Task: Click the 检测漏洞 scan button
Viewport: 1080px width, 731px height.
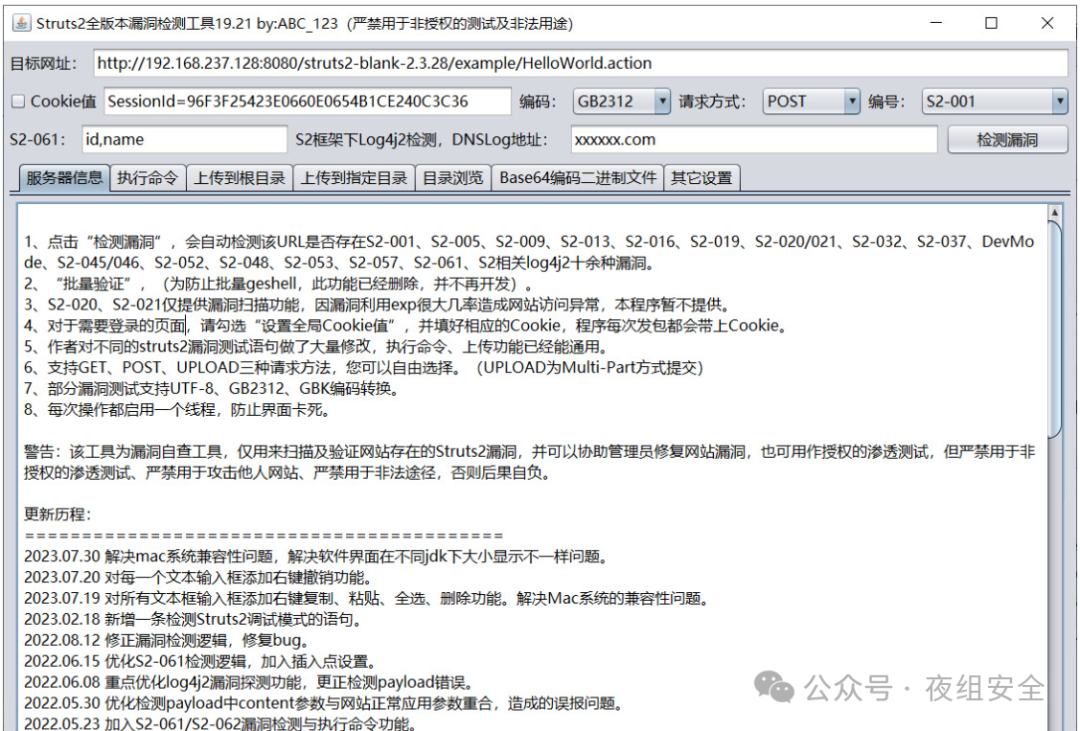Action: click(x=1006, y=140)
